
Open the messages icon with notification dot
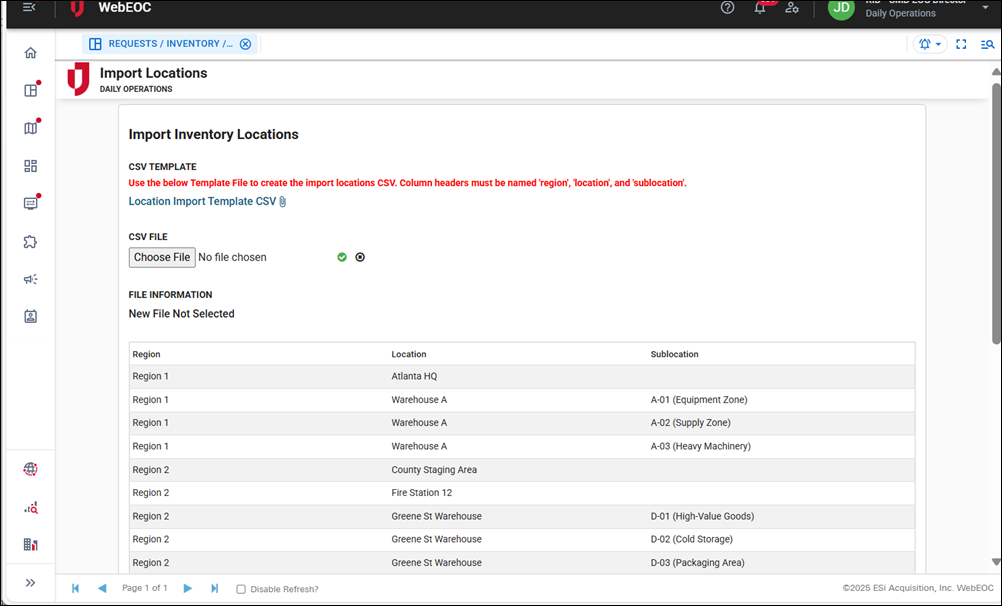coord(30,202)
